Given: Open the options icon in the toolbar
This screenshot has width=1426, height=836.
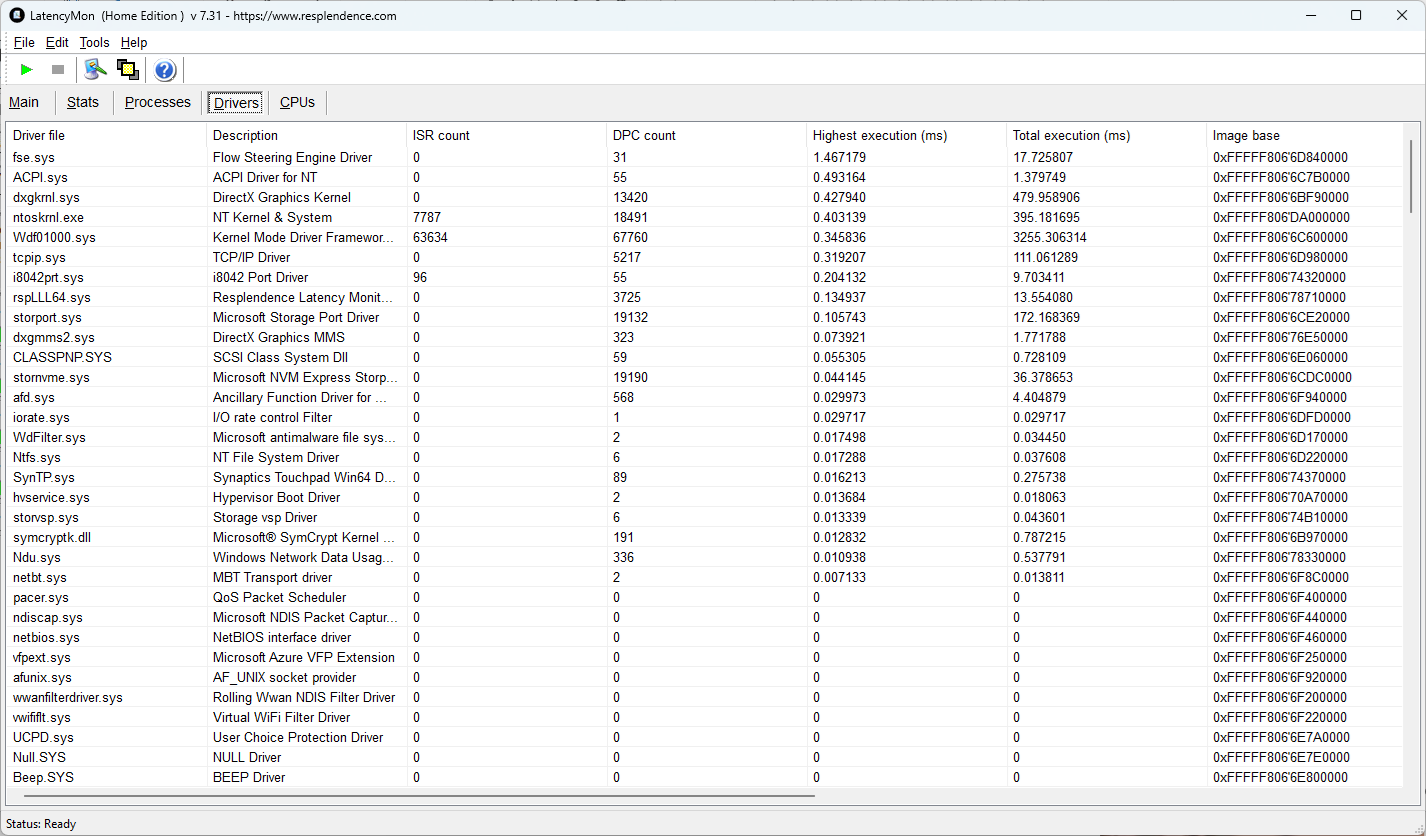Looking at the screenshot, I should 96,69.
